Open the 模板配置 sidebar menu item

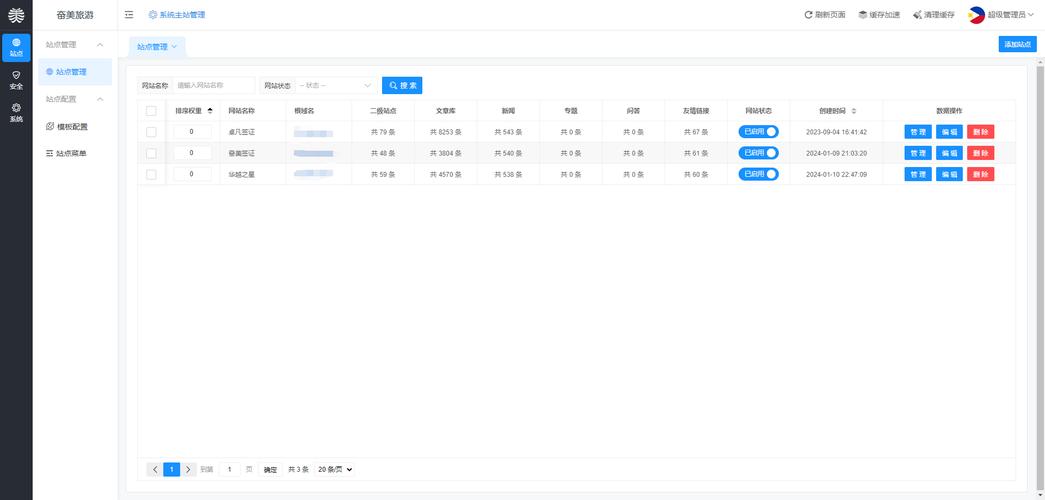(72, 126)
